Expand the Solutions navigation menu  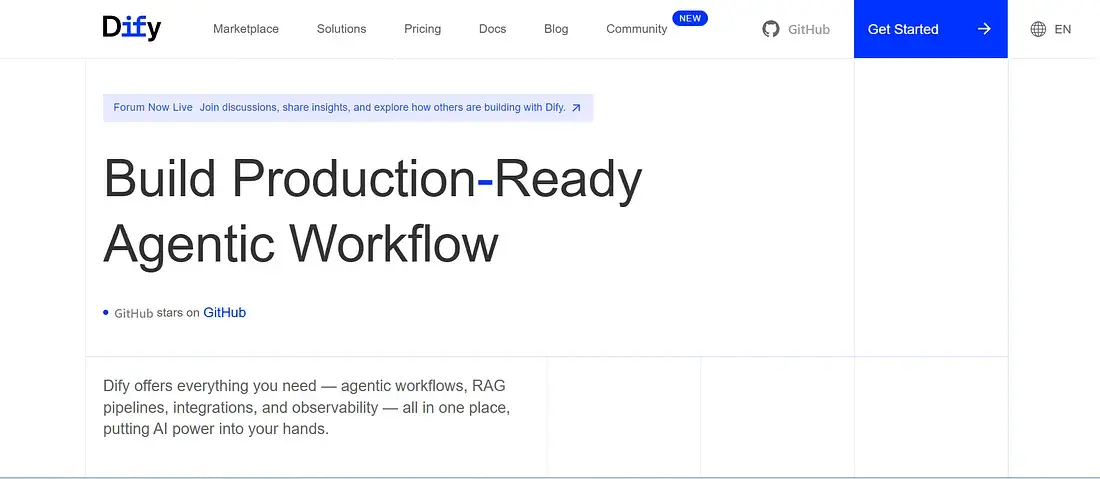pyautogui.click(x=341, y=29)
